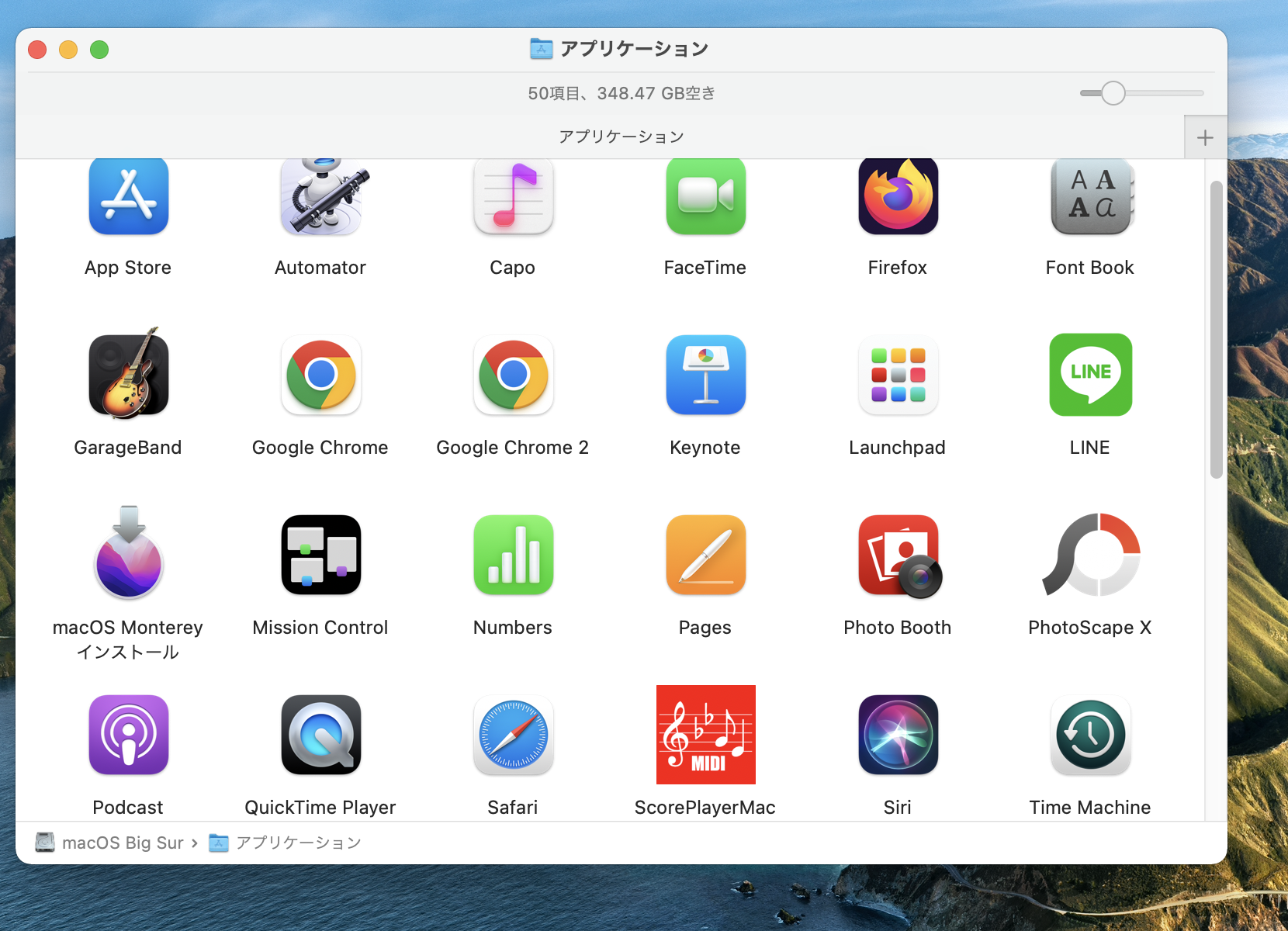Screen dimensions: 1288x931
Task: Click the vertical scrollbar
Action: pyautogui.click(x=1216, y=330)
